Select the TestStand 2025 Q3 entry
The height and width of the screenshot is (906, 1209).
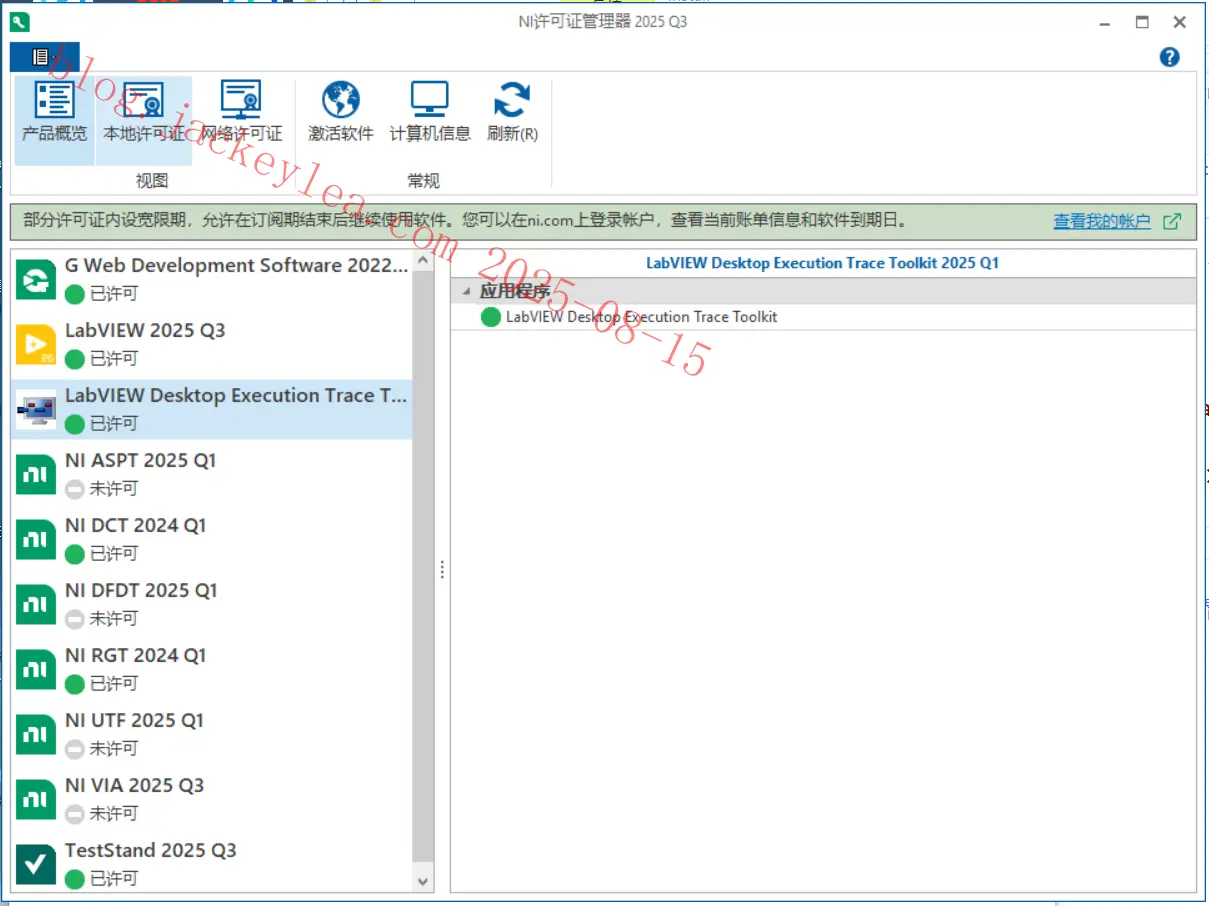tap(212, 863)
